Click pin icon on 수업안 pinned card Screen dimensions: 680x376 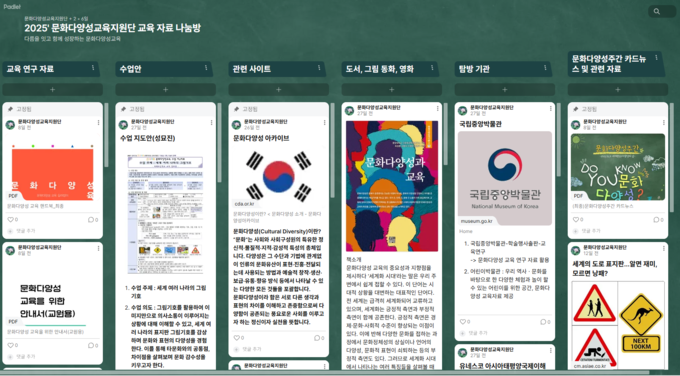click(x=123, y=109)
